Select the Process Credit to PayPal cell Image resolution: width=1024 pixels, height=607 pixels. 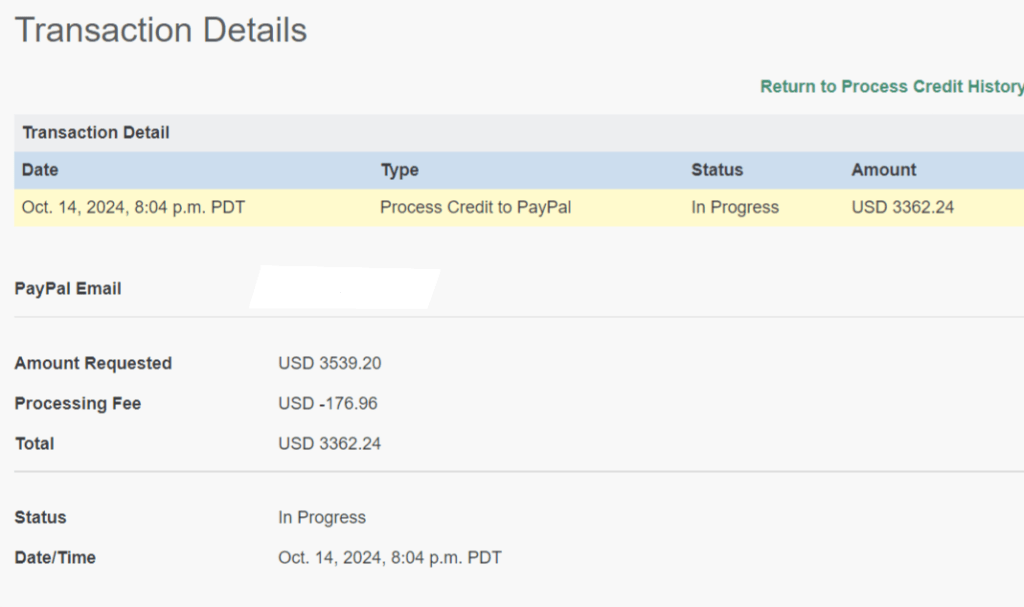(x=476, y=208)
